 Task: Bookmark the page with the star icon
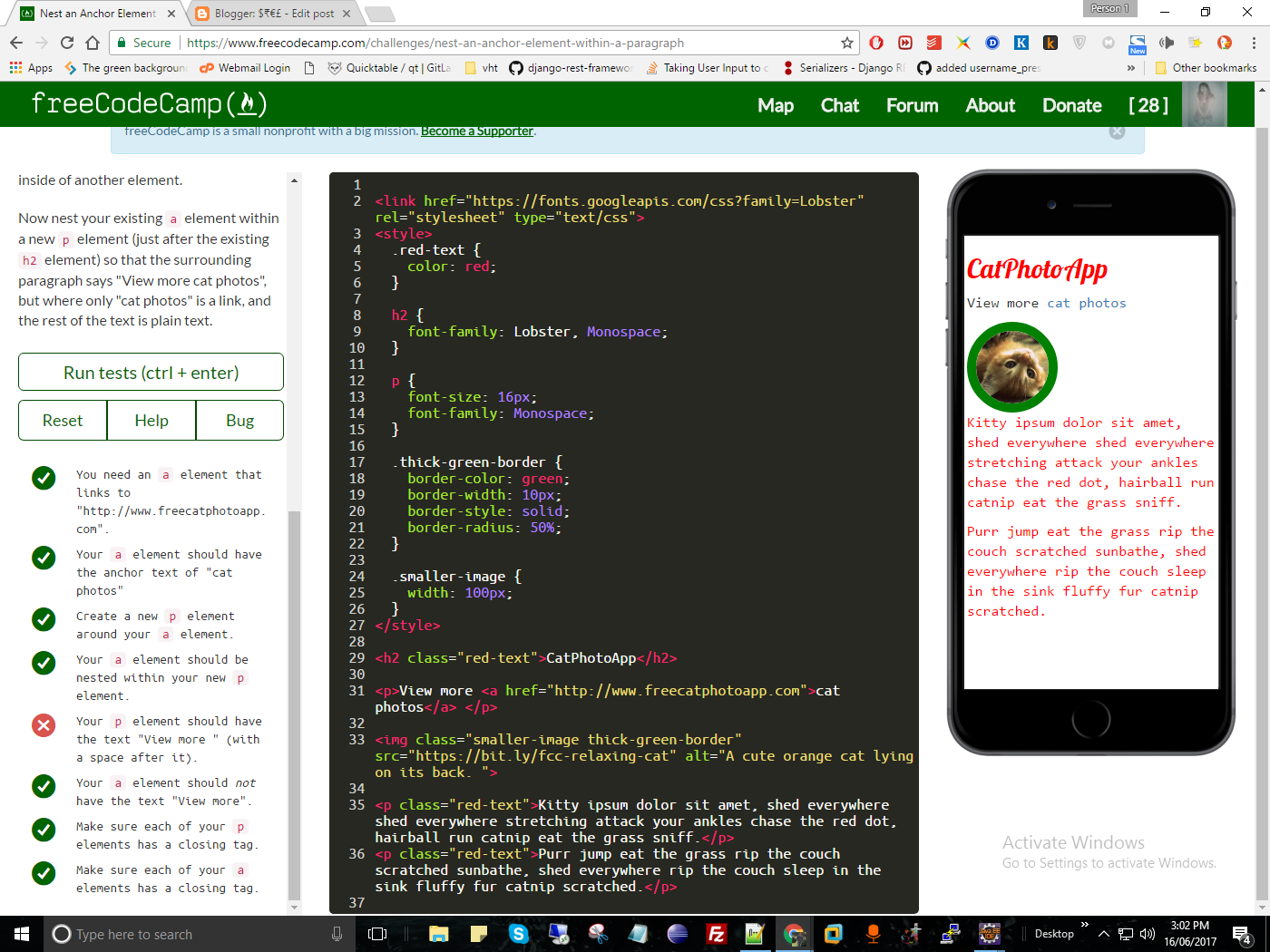pyautogui.click(x=846, y=42)
